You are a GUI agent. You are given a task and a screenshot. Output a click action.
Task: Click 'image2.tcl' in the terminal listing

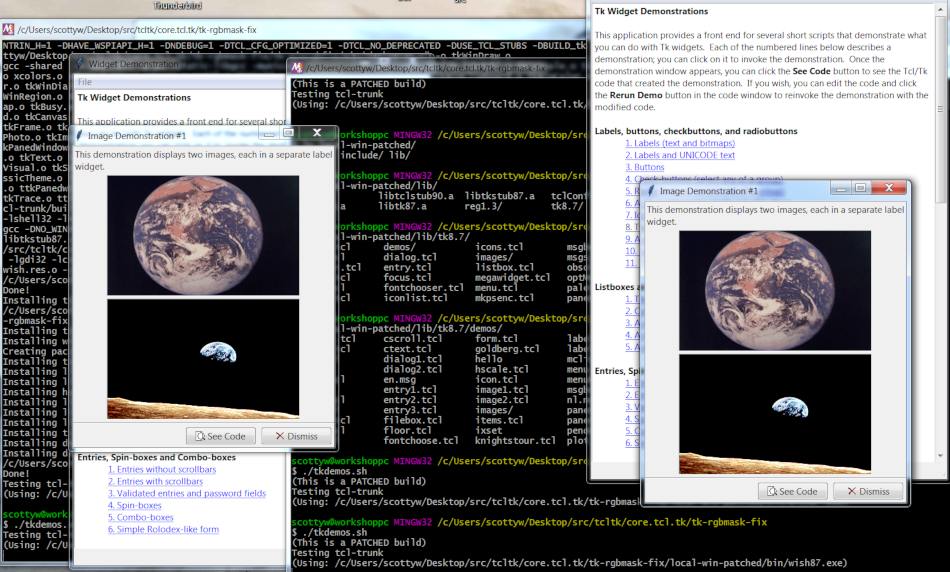click(x=502, y=400)
